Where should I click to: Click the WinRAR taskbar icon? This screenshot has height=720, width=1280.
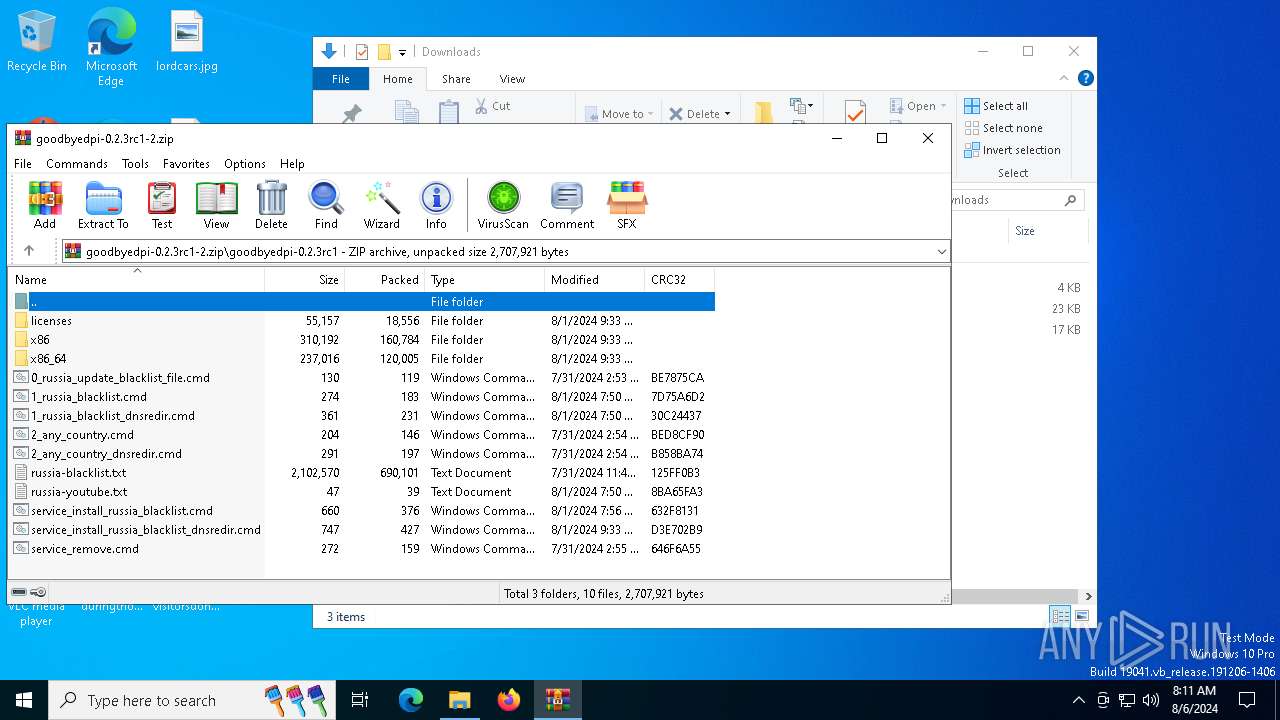[x=558, y=700]
